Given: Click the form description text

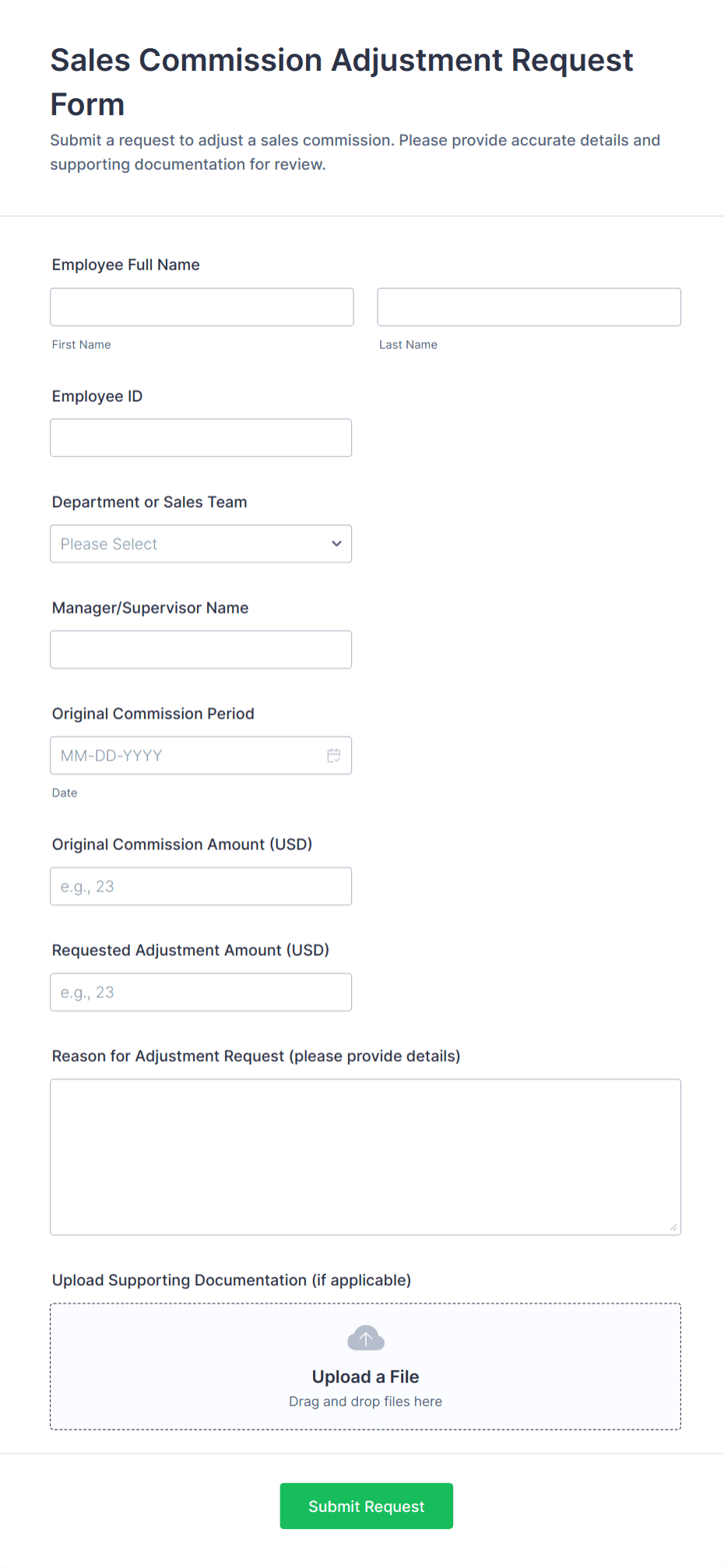Looking at the screenshot, I should [x=355, y=152].
